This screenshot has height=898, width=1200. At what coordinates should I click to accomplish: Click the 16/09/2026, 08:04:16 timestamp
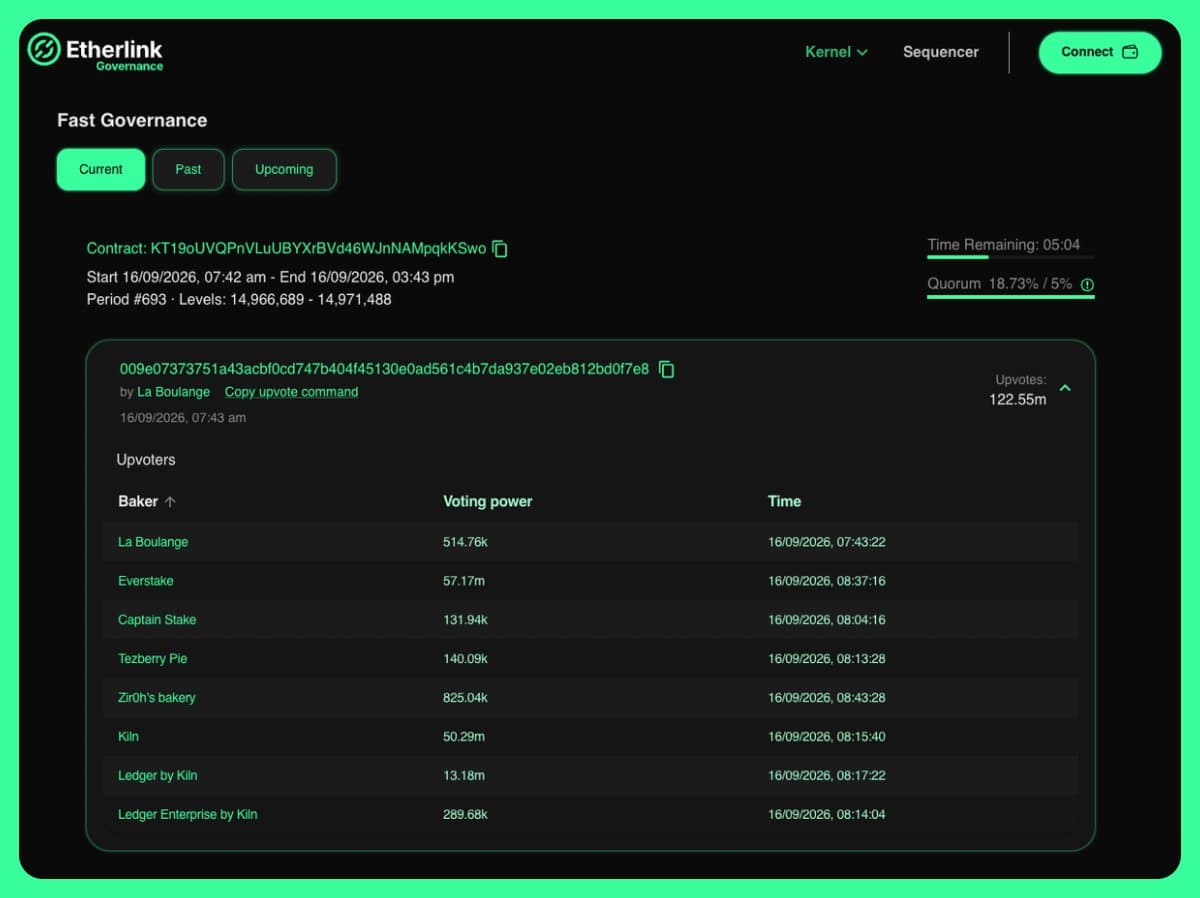827,620
